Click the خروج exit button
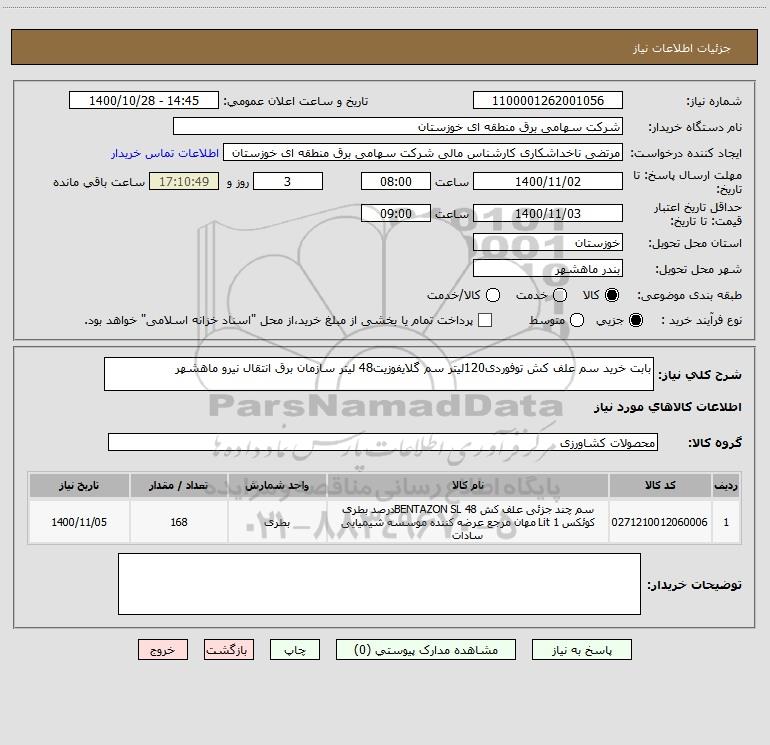Image resolution: width=770 pixels, height=745 pixels. 163,650
